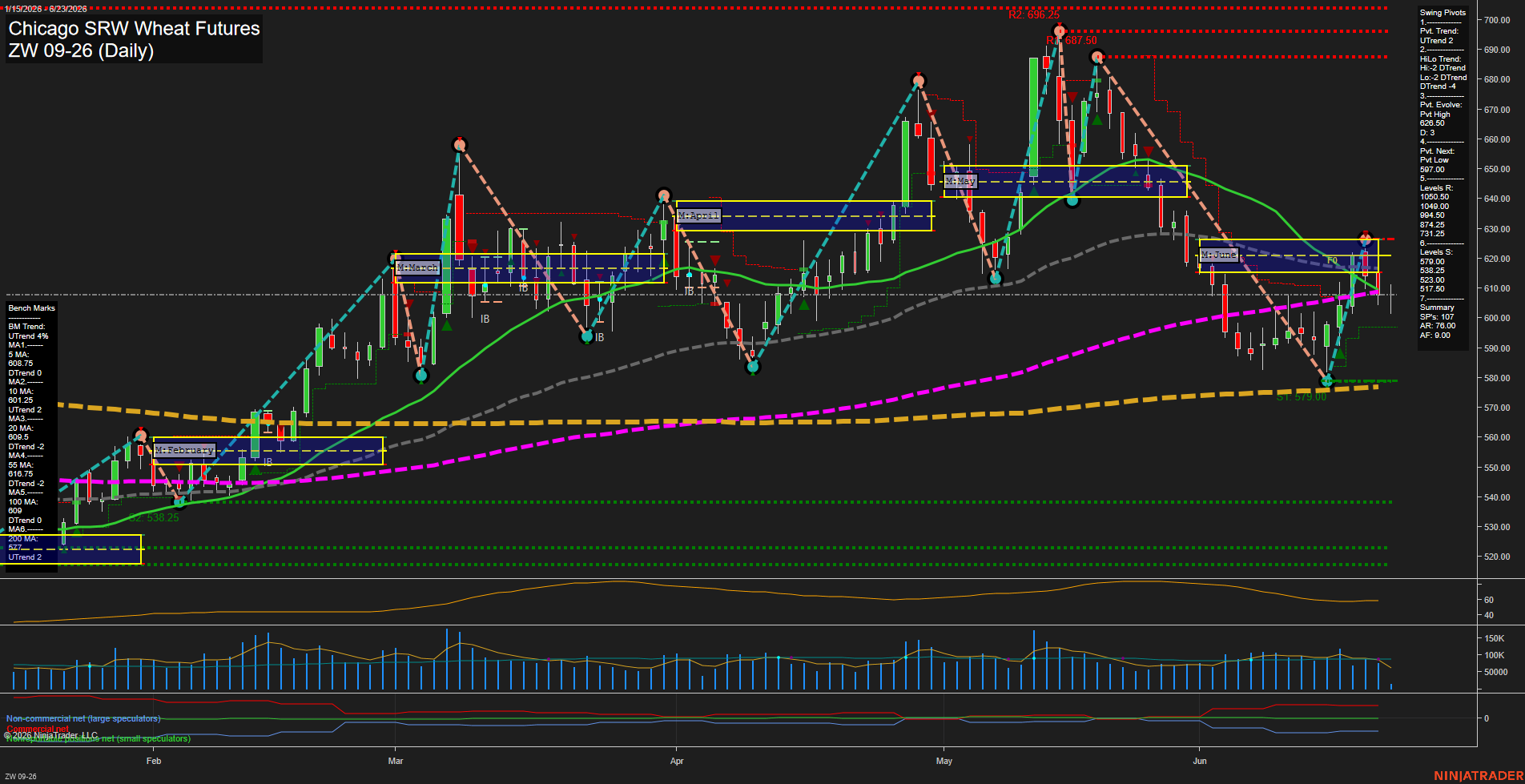The height and width of the screenshot is (784, 1525).
Task: Click the date range '1/15/2026 - 6/23/2026'
Action: point(46,9)
